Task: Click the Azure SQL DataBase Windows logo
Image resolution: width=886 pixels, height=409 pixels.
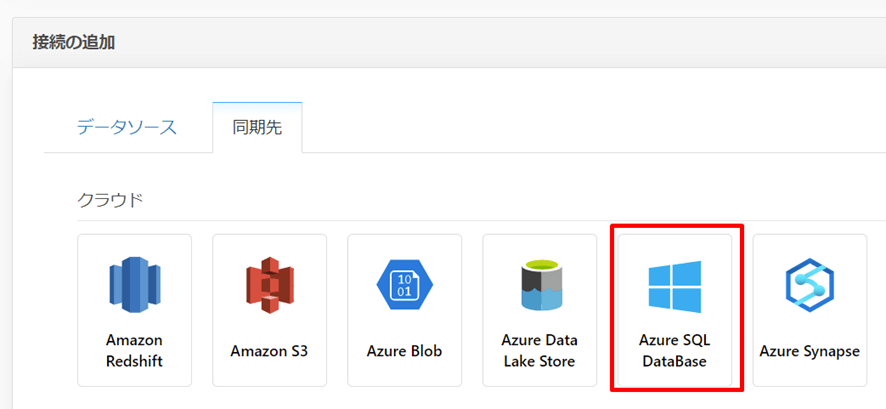Action: click(x=675, y=286)
